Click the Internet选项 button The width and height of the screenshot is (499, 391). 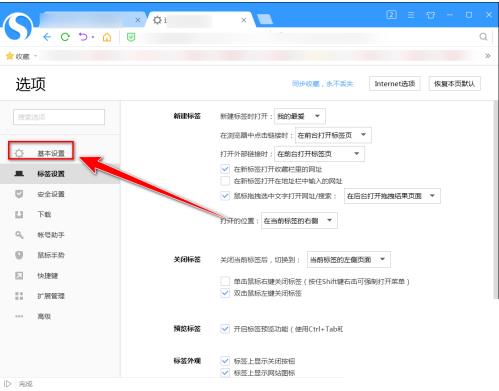coord(394,83)
